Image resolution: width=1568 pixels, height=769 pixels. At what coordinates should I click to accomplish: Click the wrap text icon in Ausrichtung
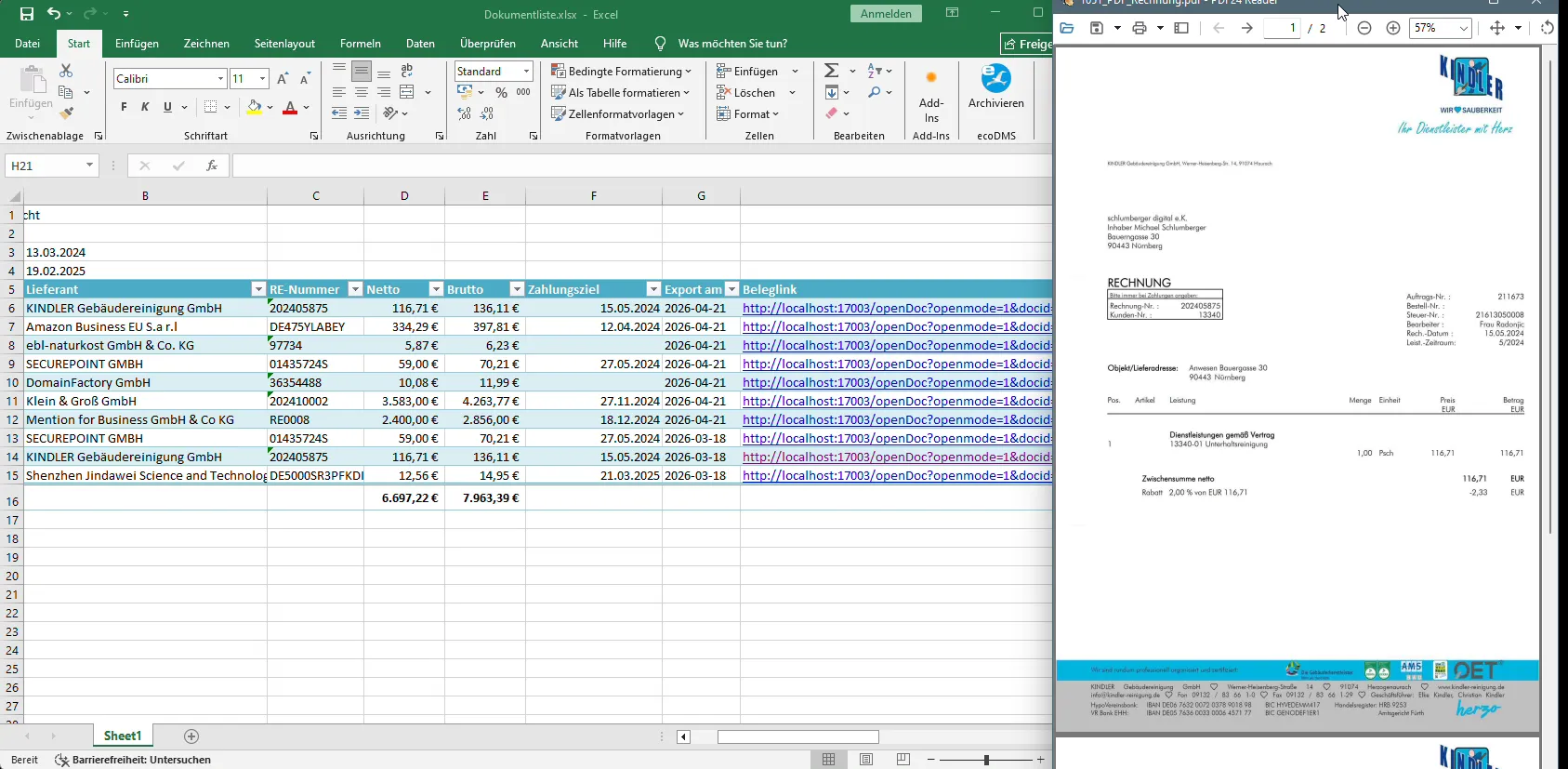(x=407, y=71)
